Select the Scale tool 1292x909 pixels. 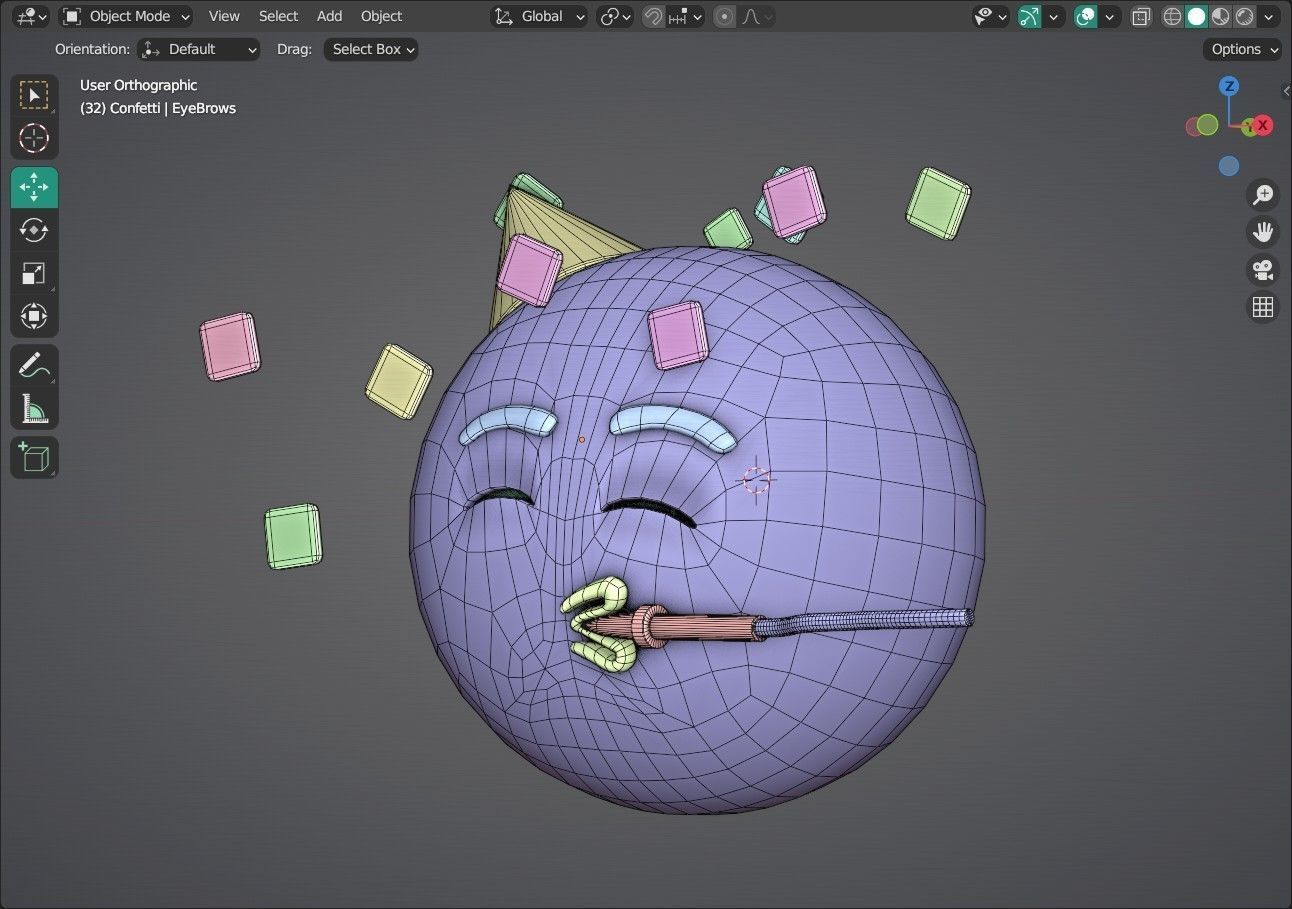pos(34,273)
